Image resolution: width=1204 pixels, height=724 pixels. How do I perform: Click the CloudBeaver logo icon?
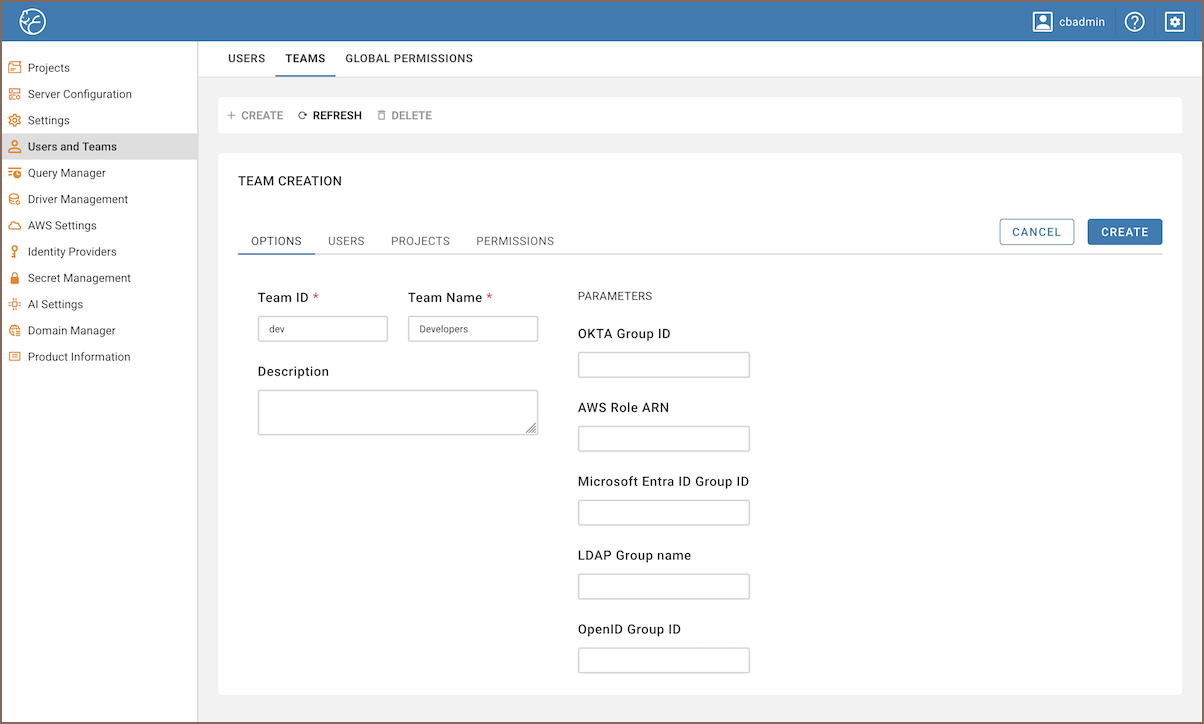click(33, 21)
